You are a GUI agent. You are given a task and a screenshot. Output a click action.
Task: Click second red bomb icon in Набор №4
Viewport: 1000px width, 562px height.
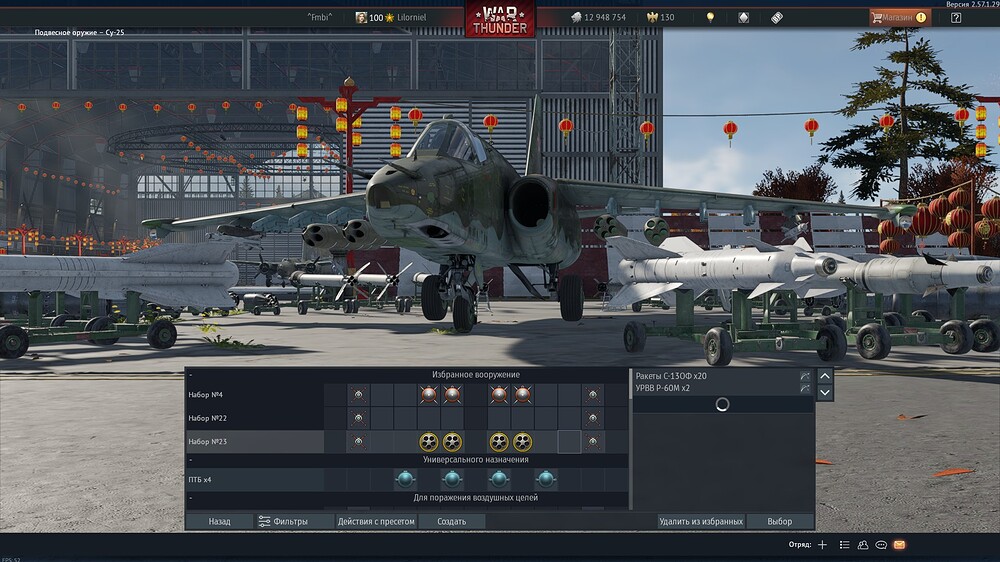coord(452,395)
